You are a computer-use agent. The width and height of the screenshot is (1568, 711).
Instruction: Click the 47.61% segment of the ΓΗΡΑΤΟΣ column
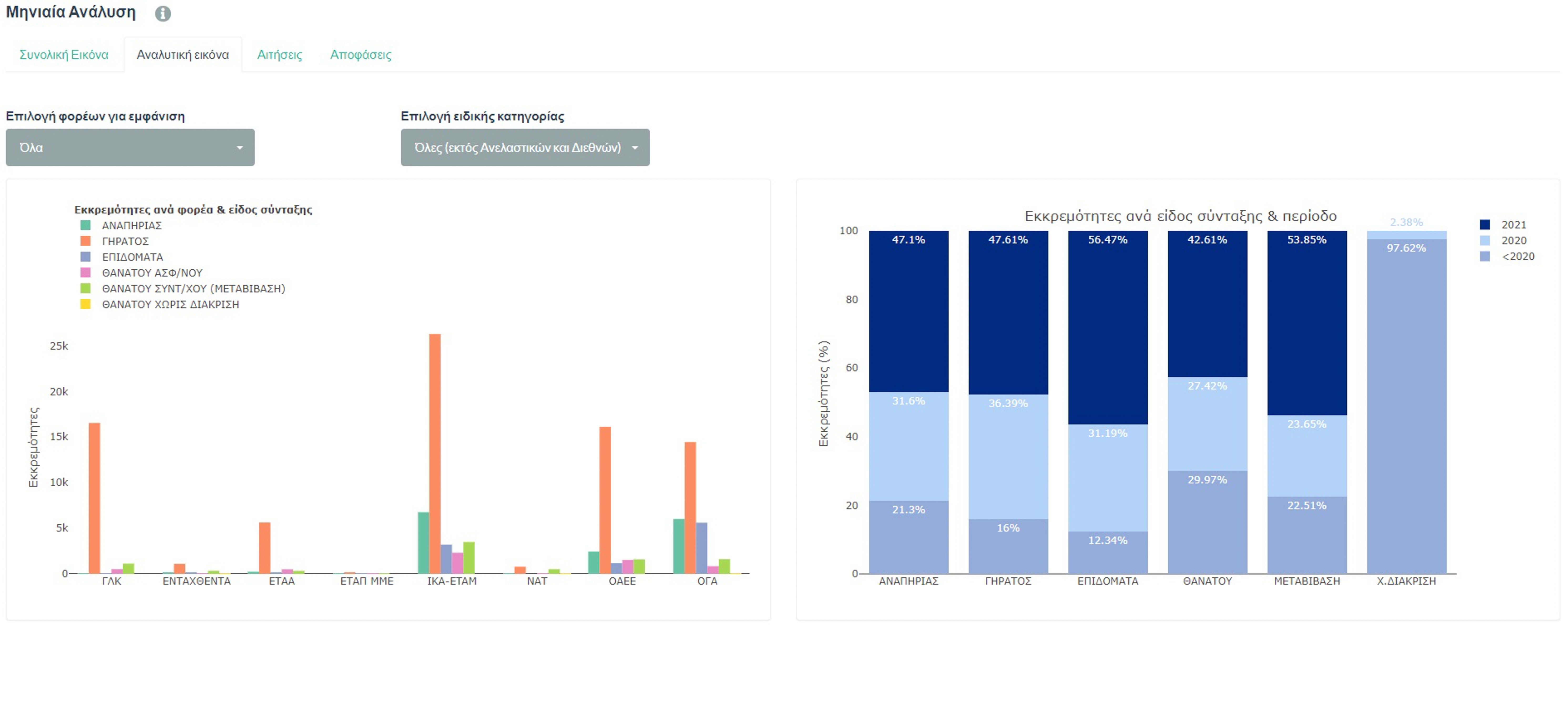pyautogui.click(x=1008, y=312)
